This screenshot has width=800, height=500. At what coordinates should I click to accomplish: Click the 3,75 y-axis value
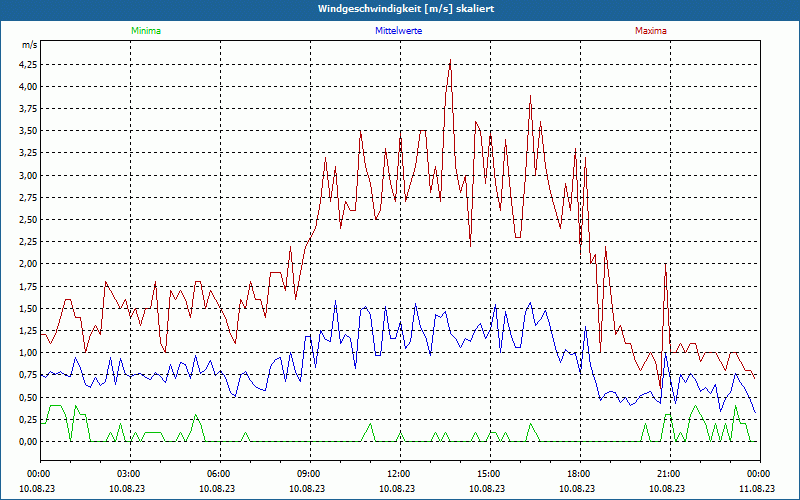point(28,109)
